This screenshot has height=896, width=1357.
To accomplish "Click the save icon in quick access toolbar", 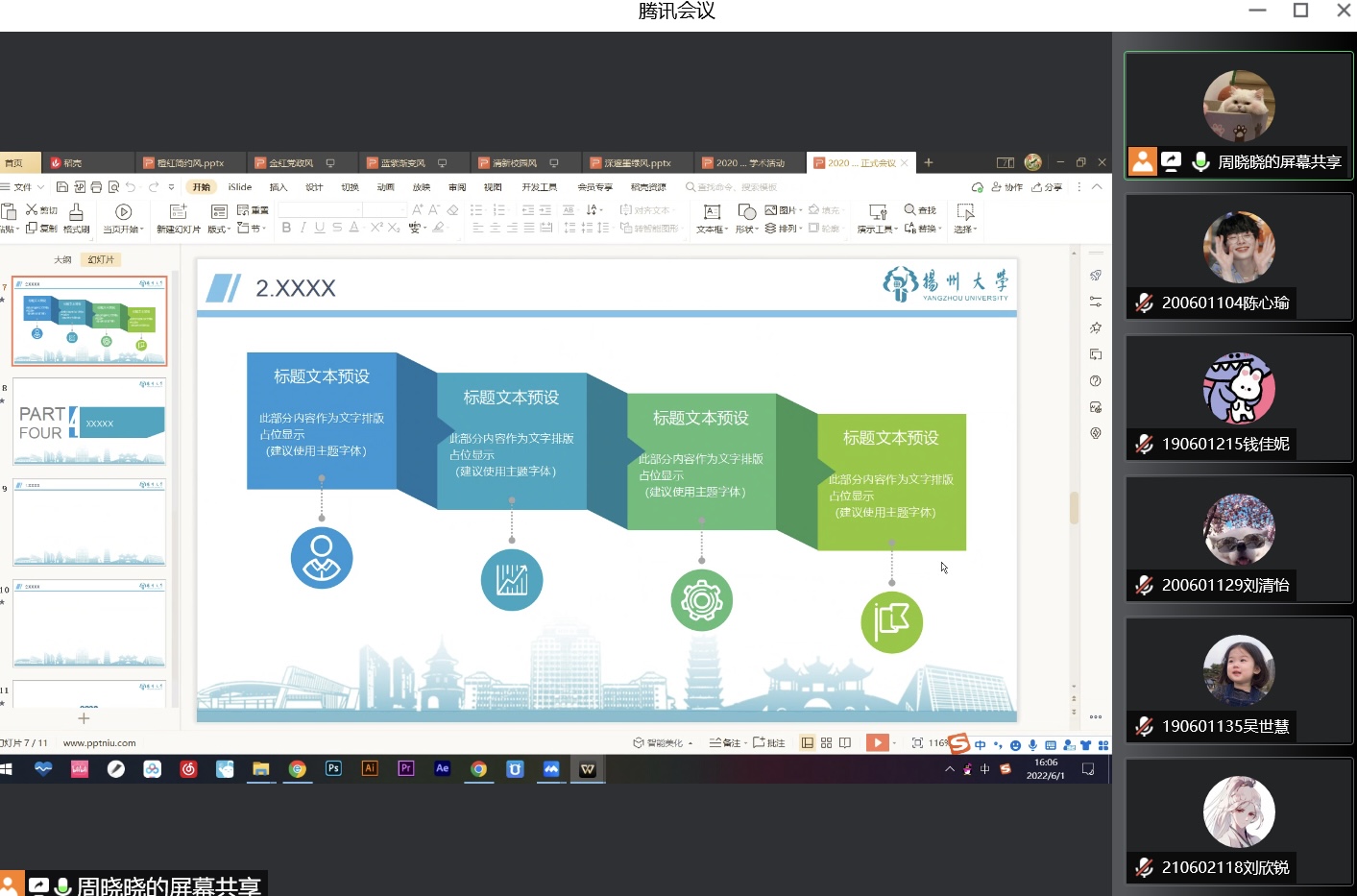I will 62,187.
